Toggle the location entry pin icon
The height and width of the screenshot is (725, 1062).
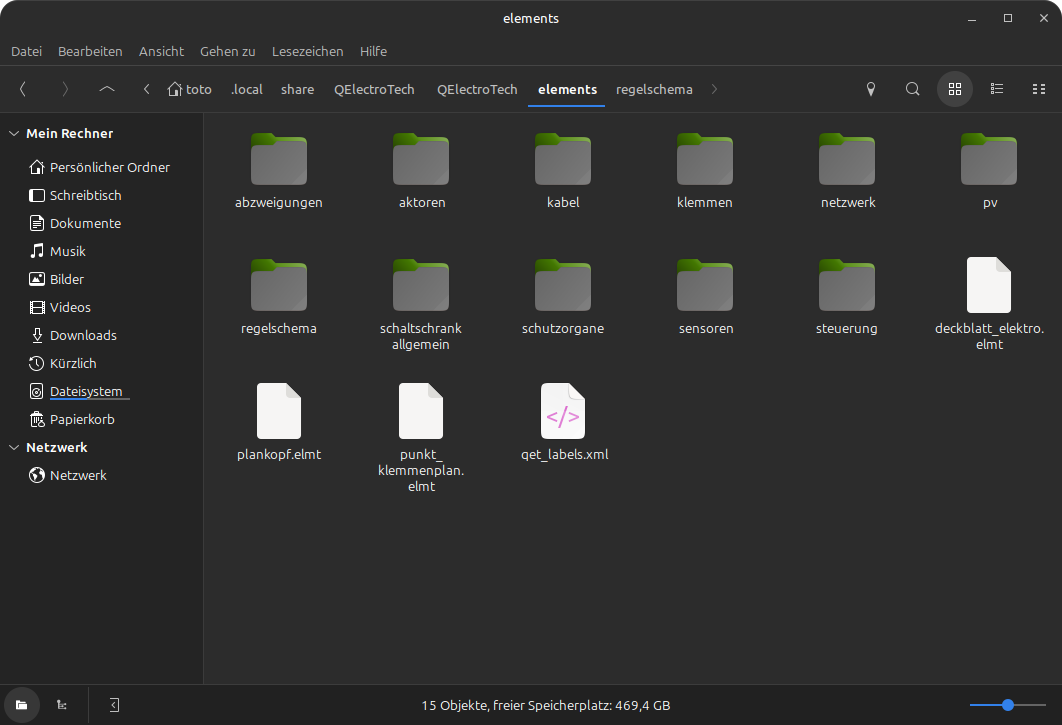pyautogui.click(x=870, y=89)
